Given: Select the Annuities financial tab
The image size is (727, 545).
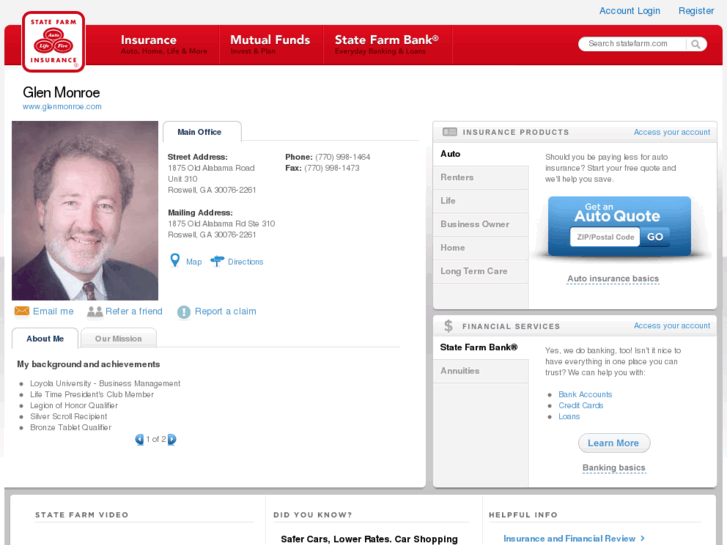Looking at the screenshot, I should click(x=481, y=371).
